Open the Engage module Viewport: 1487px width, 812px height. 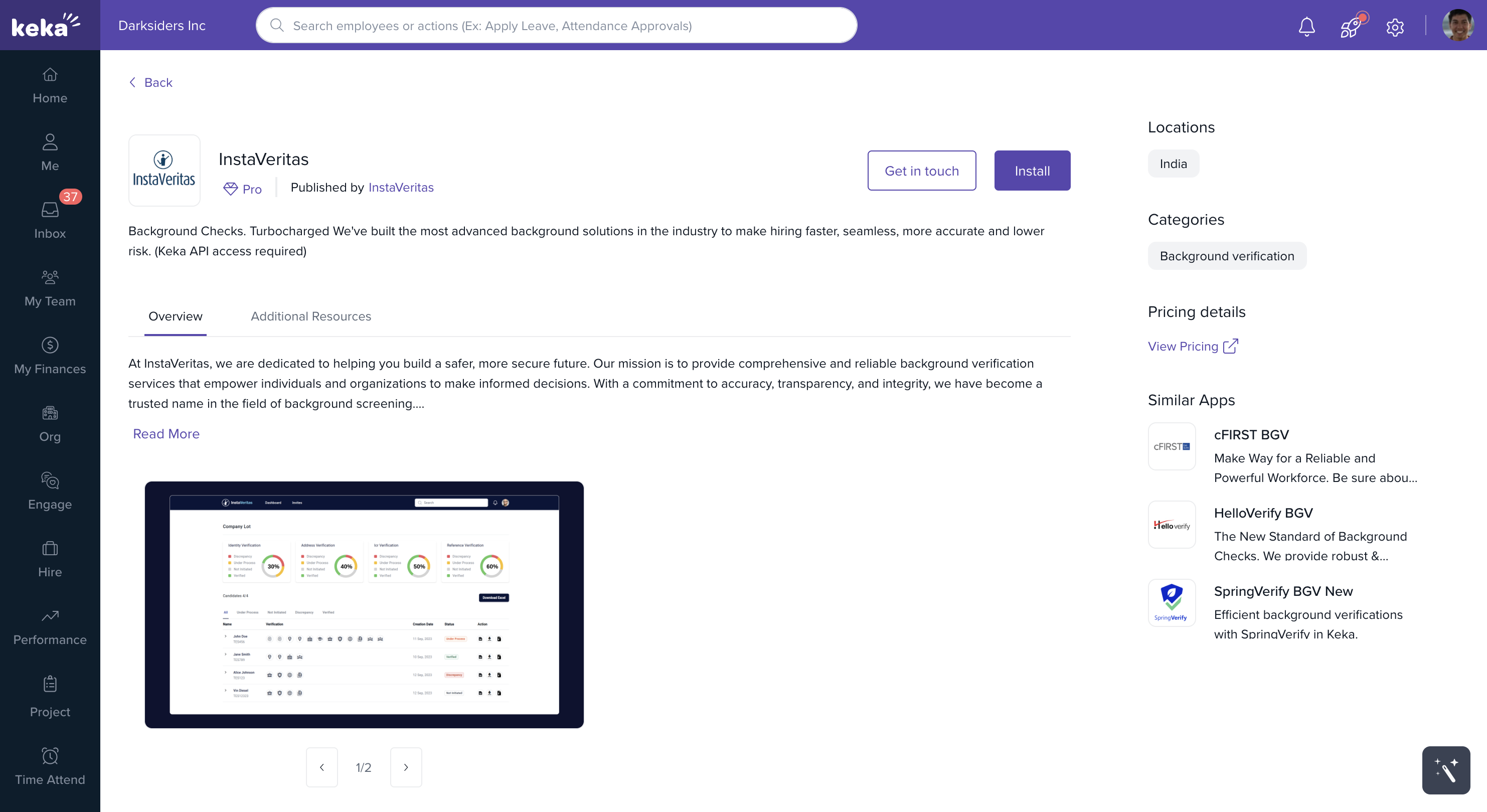coord(50,491)
